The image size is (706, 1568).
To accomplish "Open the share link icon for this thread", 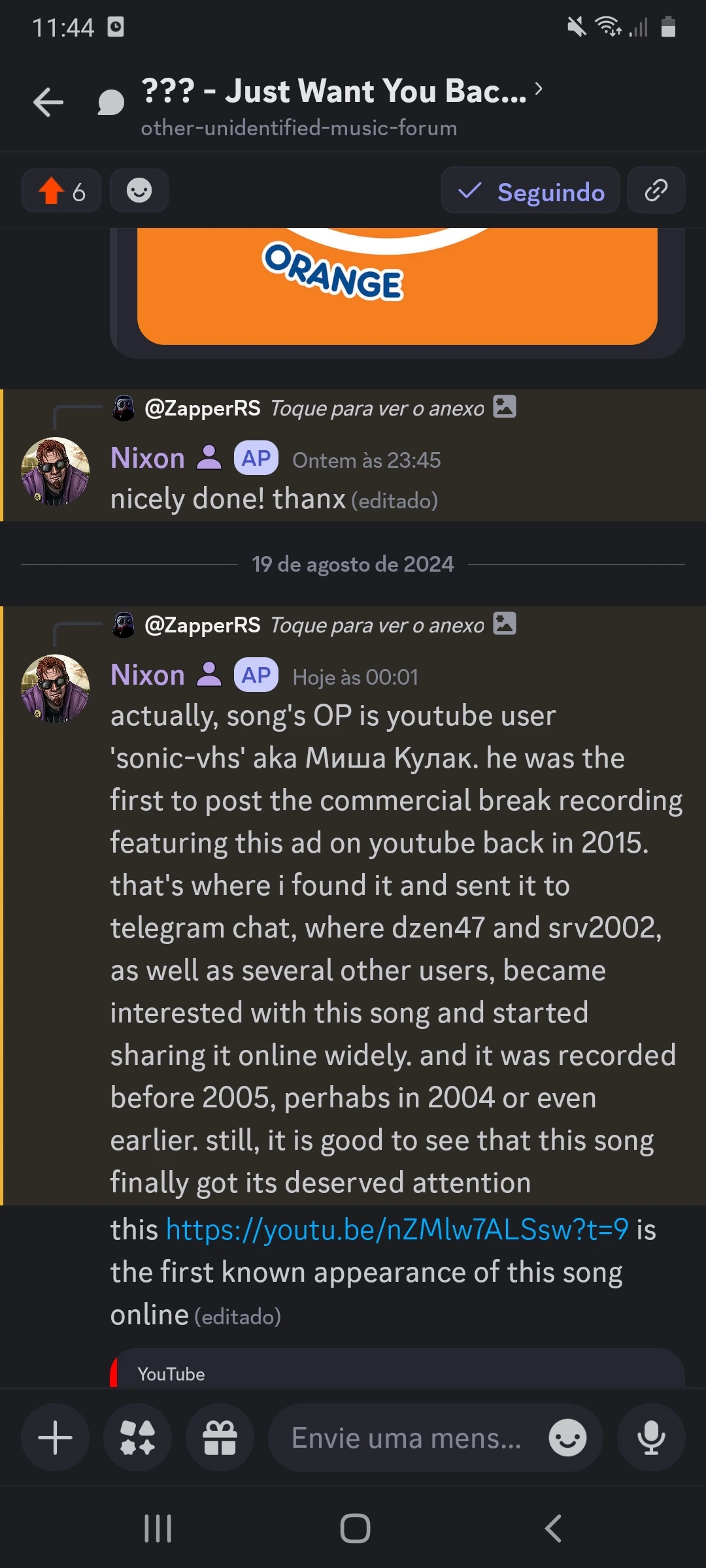I will [x=656, y=191].
